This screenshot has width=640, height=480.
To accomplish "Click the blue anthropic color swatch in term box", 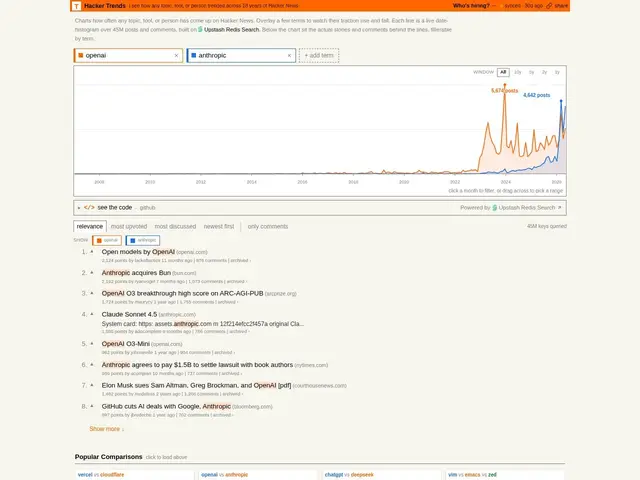I will pyautogui.click(x=194, y=56).
